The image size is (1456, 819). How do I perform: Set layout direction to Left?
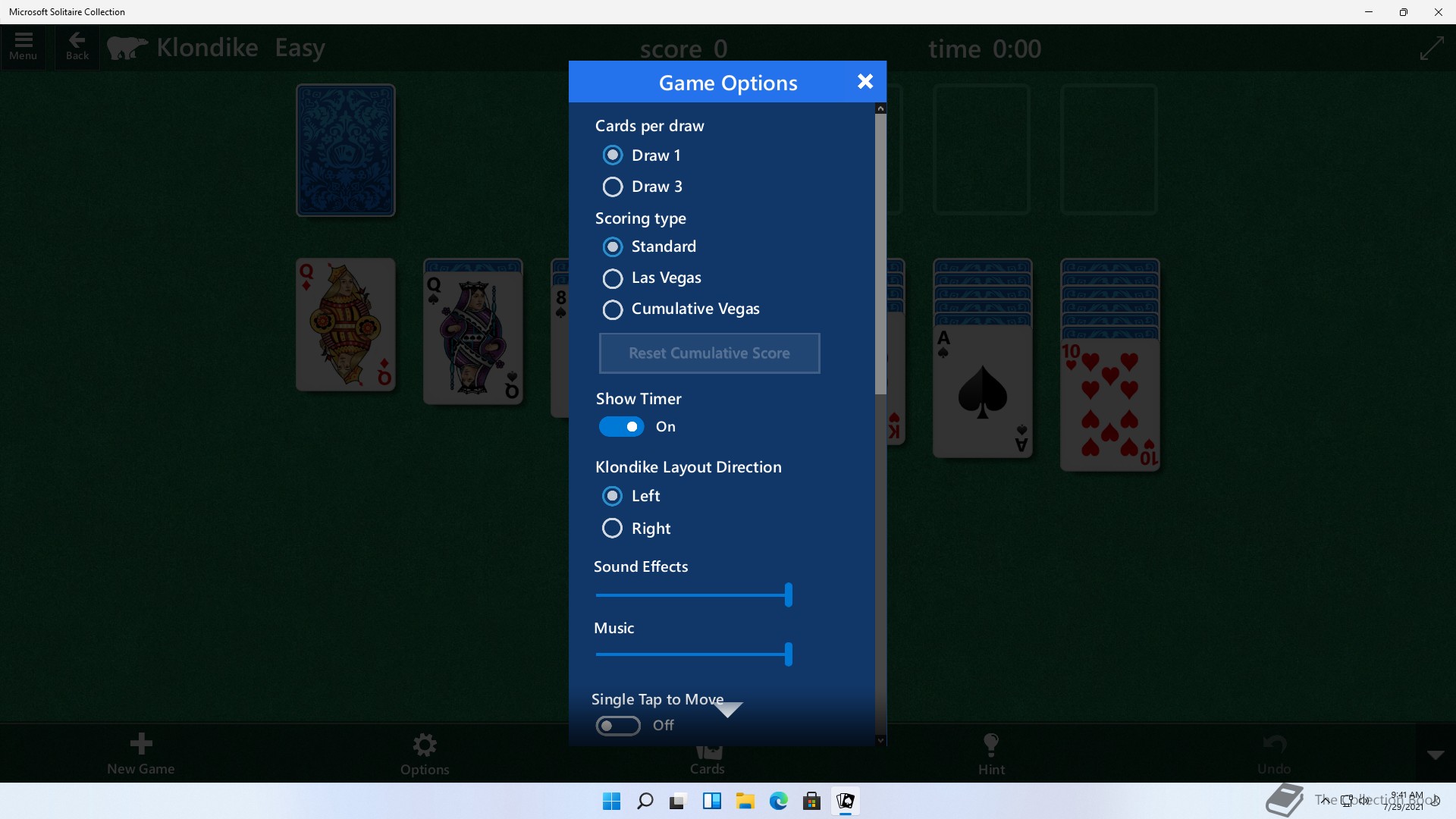point(613,496)
